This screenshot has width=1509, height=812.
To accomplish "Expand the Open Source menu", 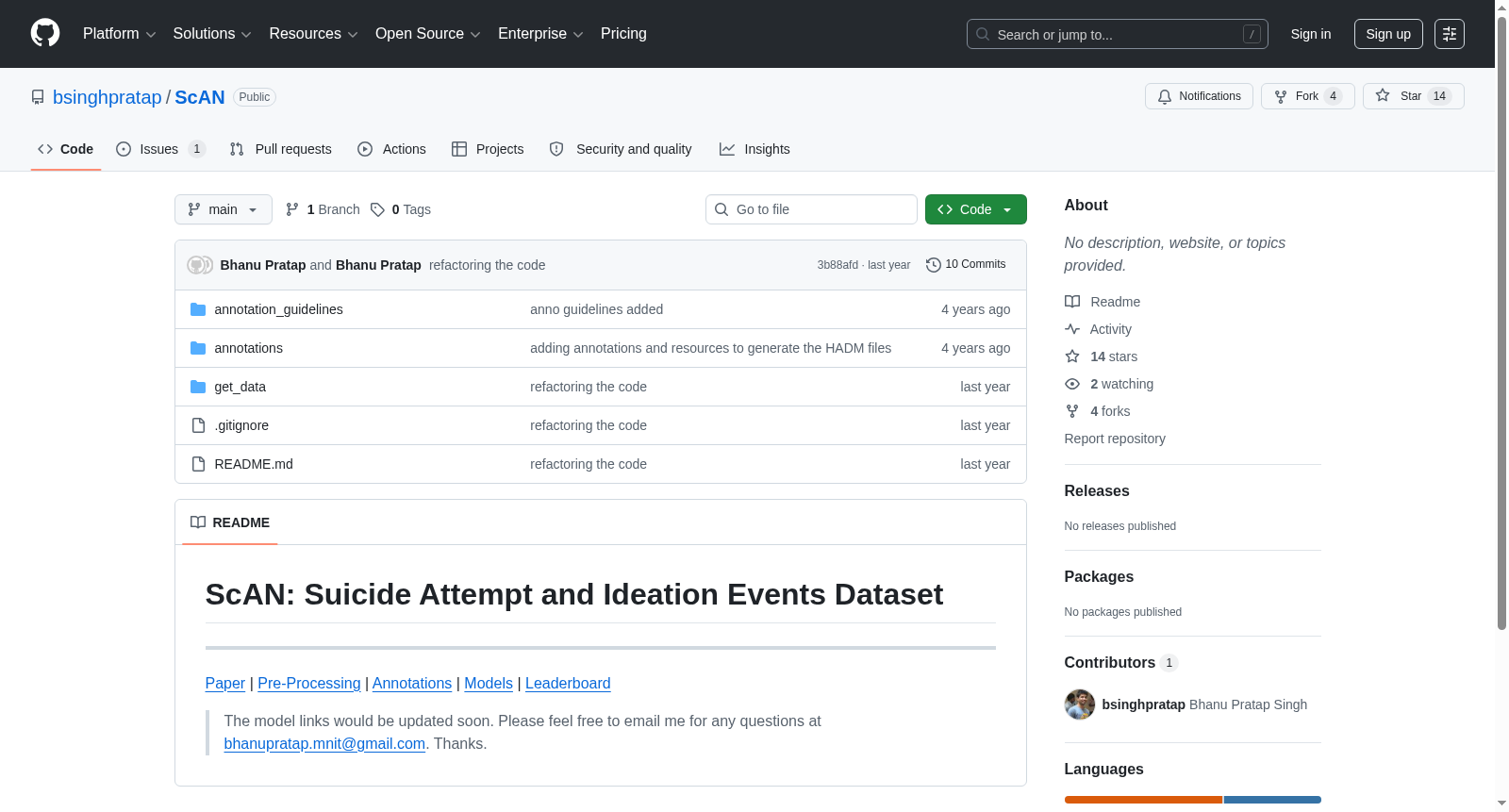I will tap(428, 34).
